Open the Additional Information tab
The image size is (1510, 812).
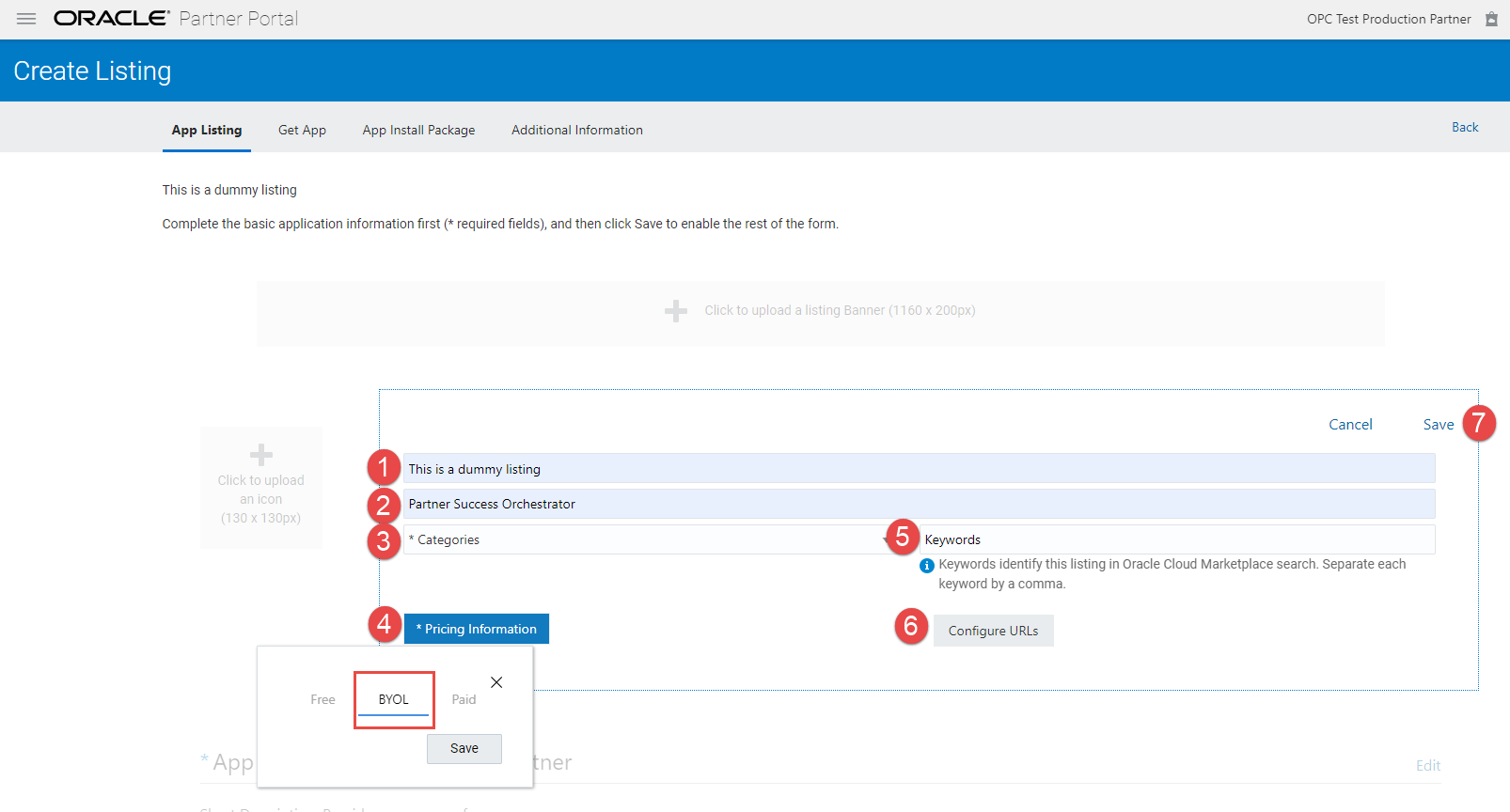[577, 131]
